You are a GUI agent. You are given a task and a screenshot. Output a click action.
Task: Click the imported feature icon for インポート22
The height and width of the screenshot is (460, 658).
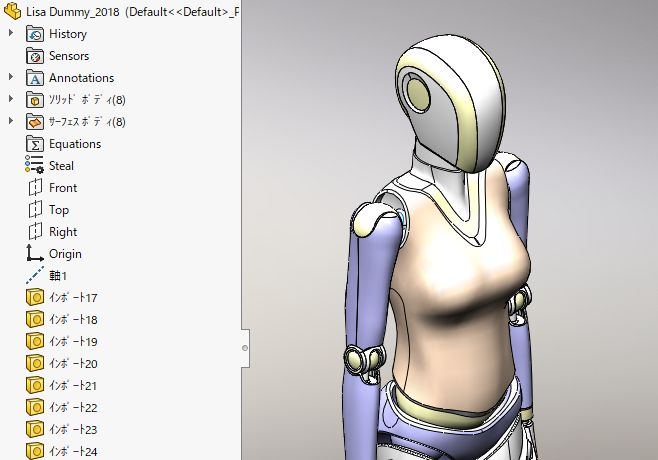[x=35, y=407]
